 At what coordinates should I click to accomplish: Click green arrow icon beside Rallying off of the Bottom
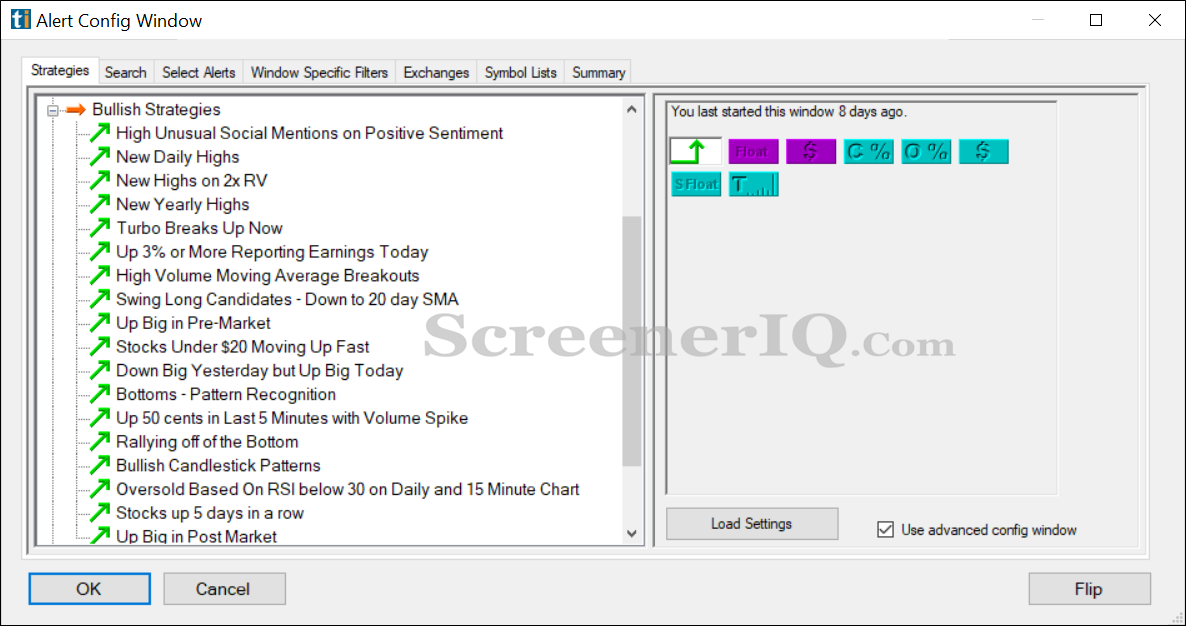coord(99,442)
